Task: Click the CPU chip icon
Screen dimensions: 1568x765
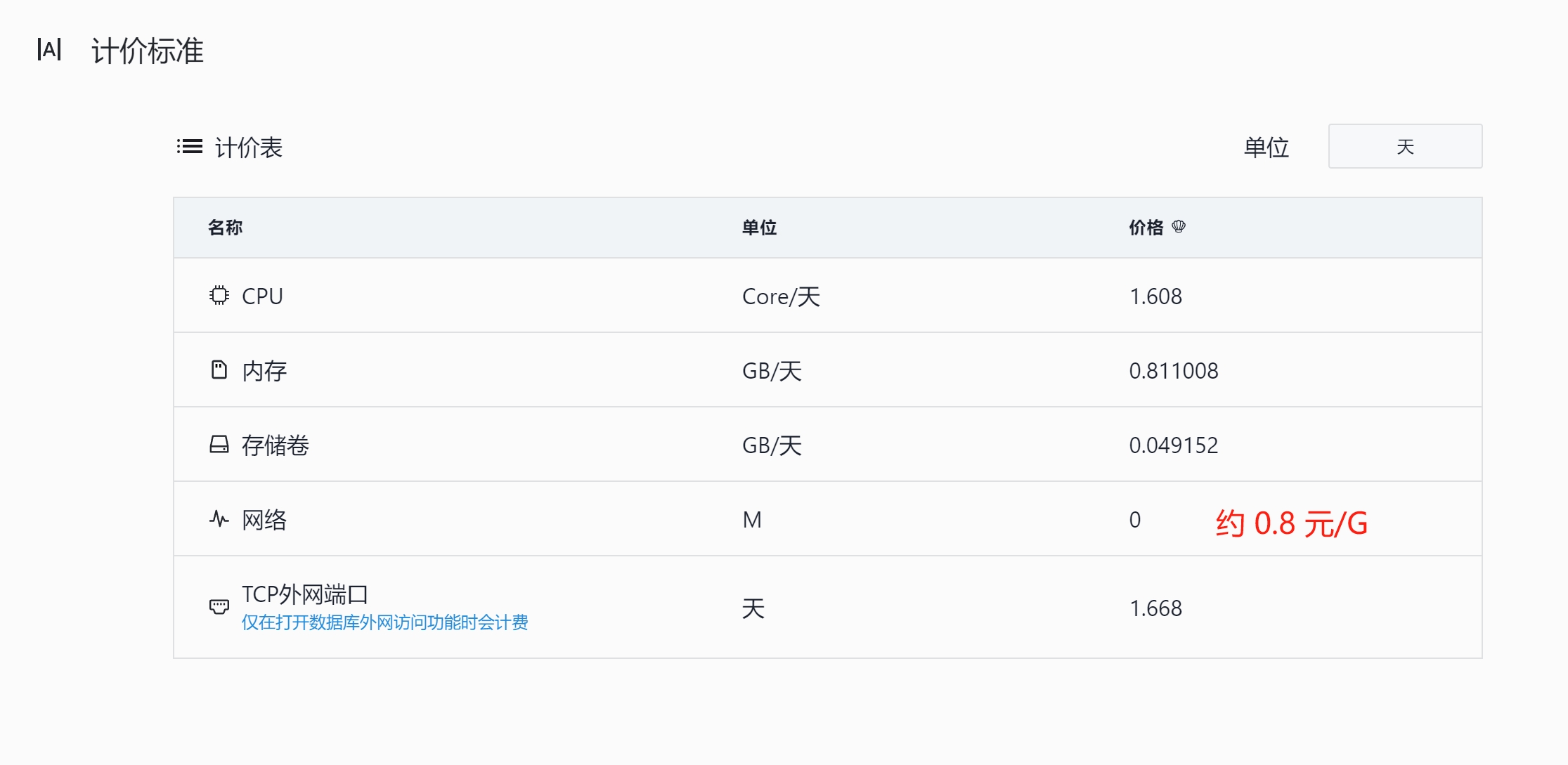Action: (x=219, y=296)
